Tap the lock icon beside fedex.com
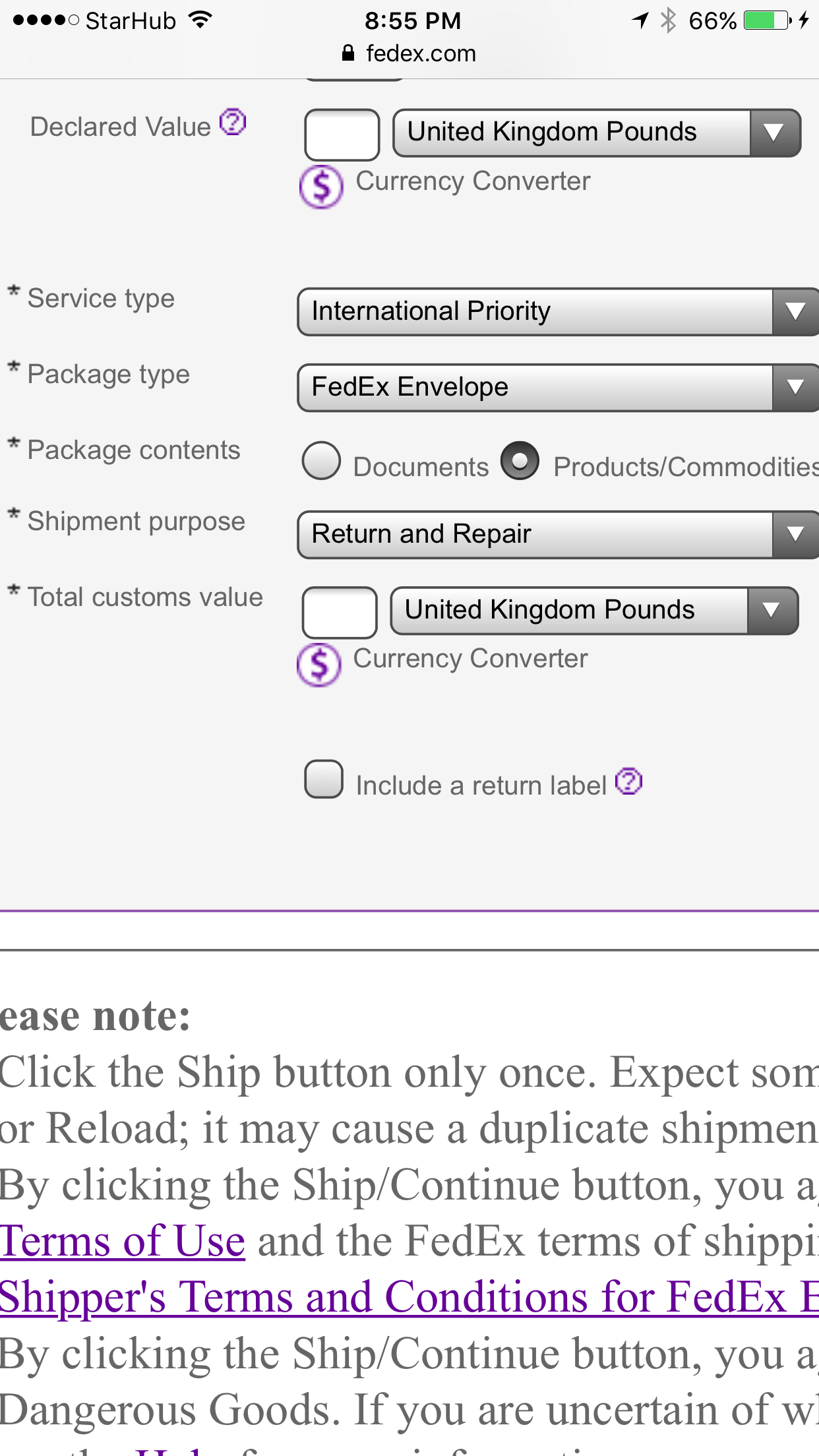The width and height of the screenshot is (819, 1456). click(348, 53)
